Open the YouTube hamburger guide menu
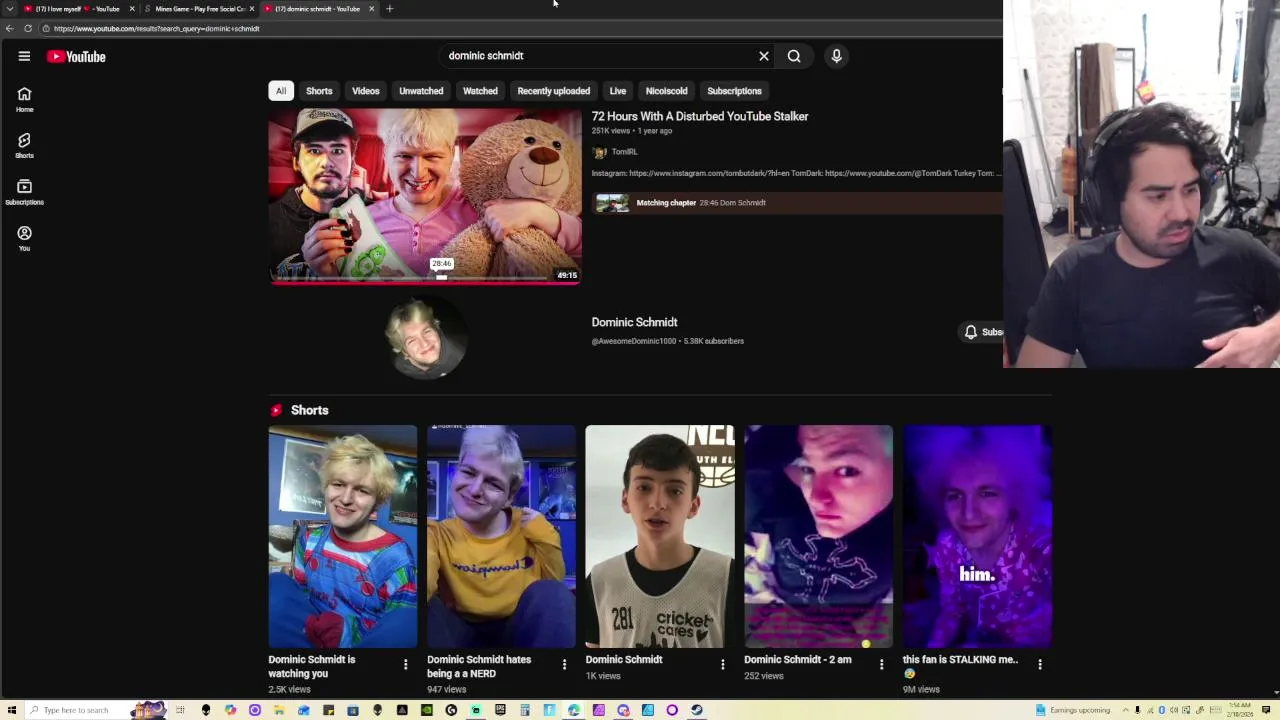This screenshot has width=1280, height=720. coord(24,56)
